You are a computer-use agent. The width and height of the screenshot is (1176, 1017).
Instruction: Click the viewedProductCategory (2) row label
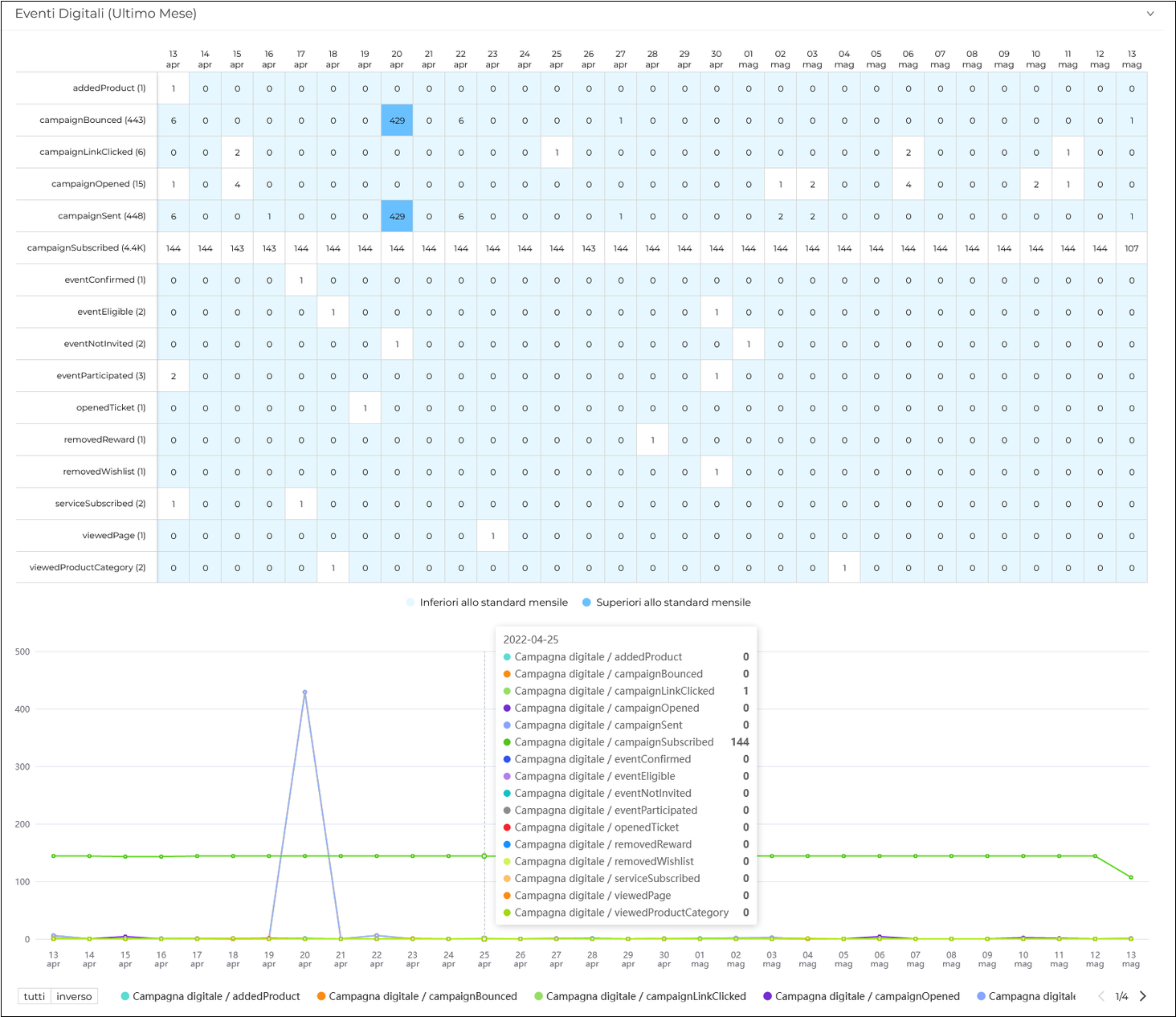[88, 567]
